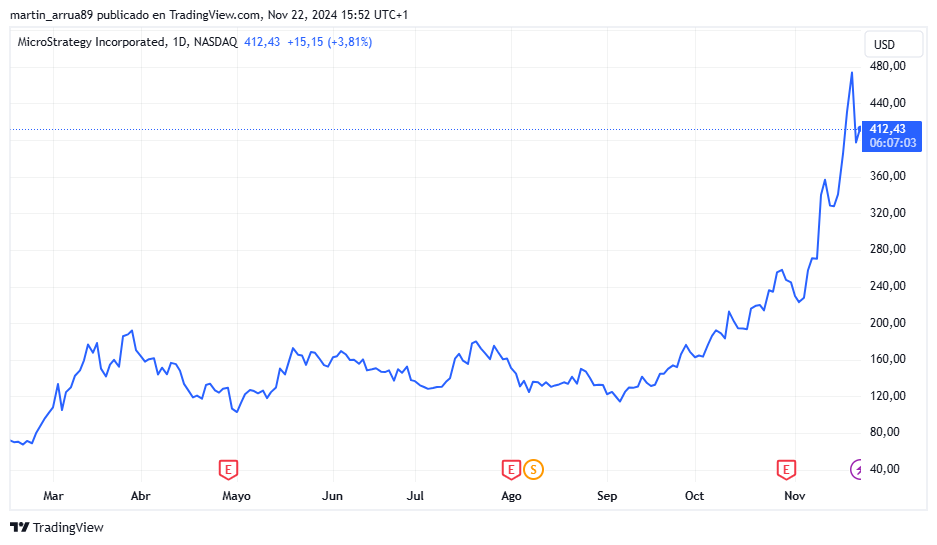Viewport: 937px width, 545px height.
Task: Click the 200,00 price axis label
Action: 887,323
